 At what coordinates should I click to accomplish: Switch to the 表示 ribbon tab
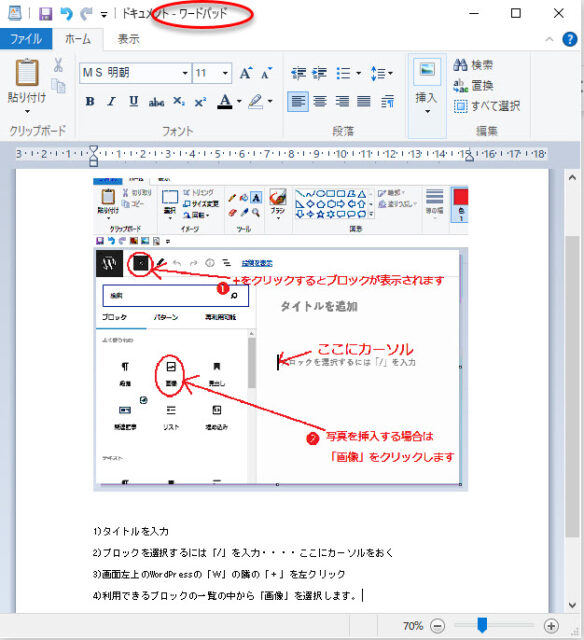click(128, 39)
